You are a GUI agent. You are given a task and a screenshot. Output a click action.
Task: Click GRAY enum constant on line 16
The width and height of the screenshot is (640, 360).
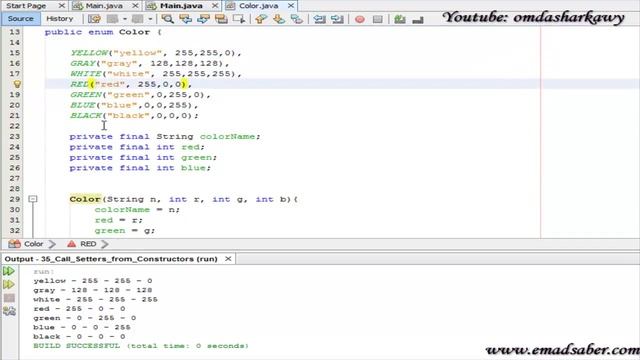coord(82,63)
